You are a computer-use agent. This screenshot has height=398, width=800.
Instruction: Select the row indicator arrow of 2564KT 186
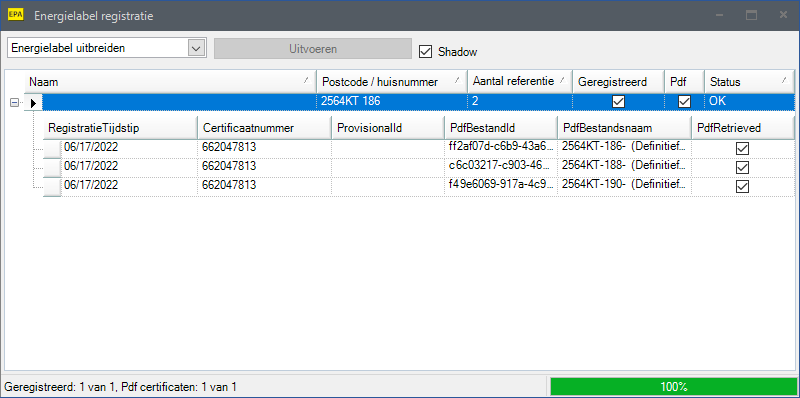pyautogui.click(x=33, y=103)
